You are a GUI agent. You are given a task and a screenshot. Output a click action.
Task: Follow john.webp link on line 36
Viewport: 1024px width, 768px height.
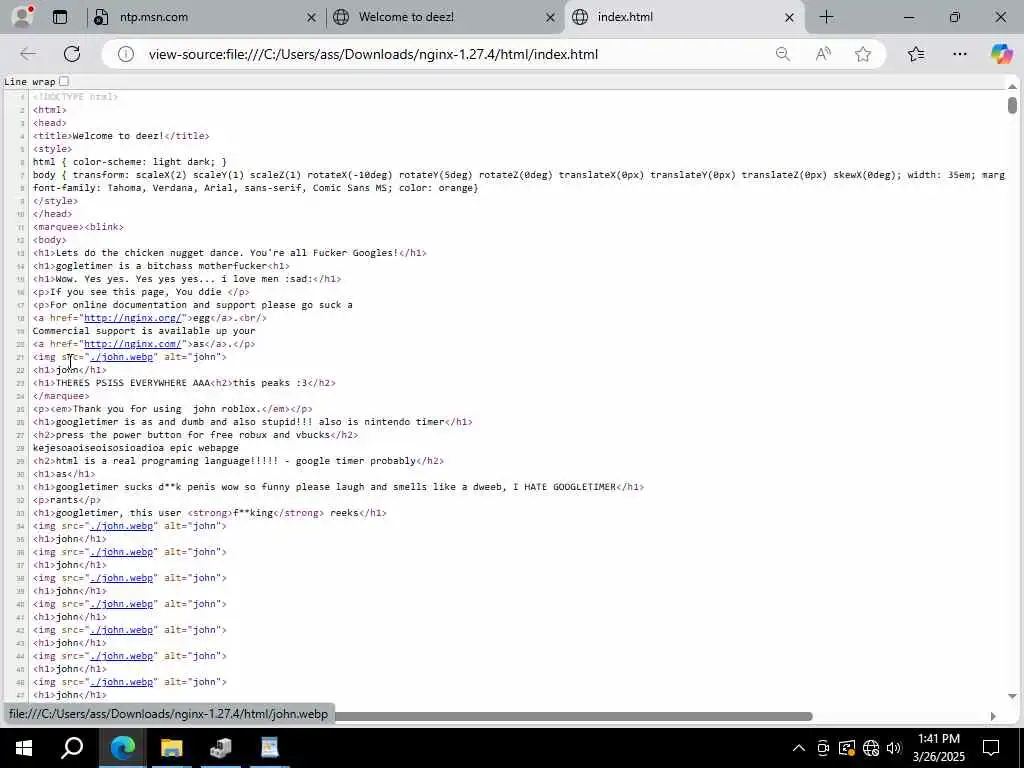121,552
